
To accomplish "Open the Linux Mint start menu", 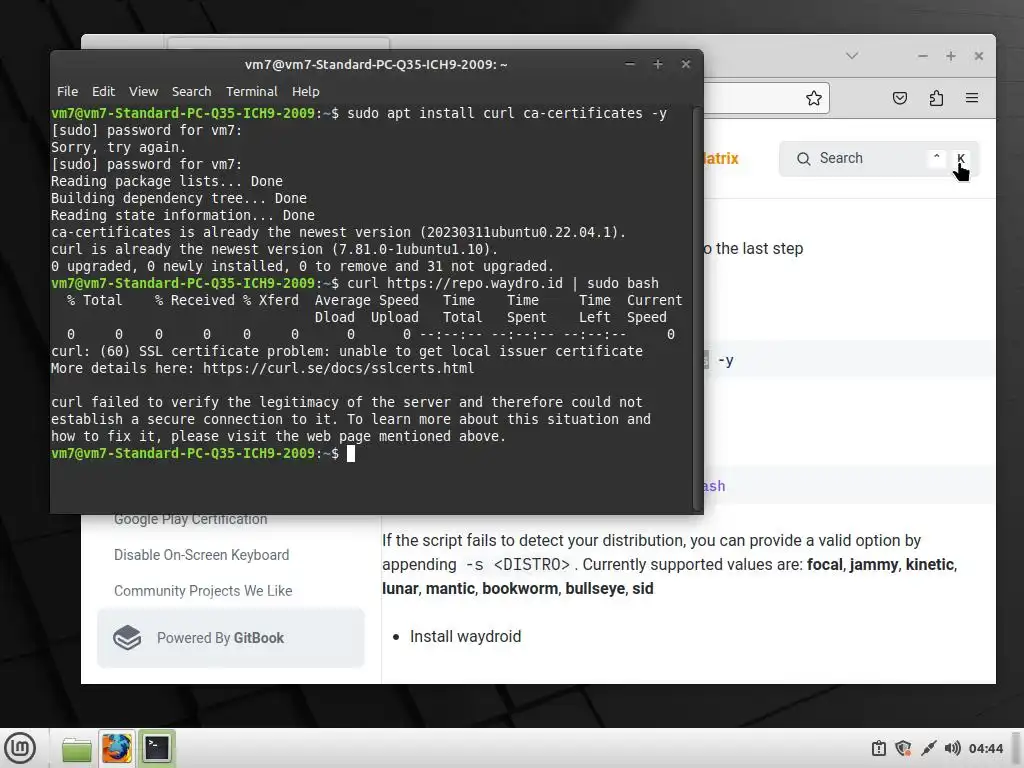I will pos(20,748).
